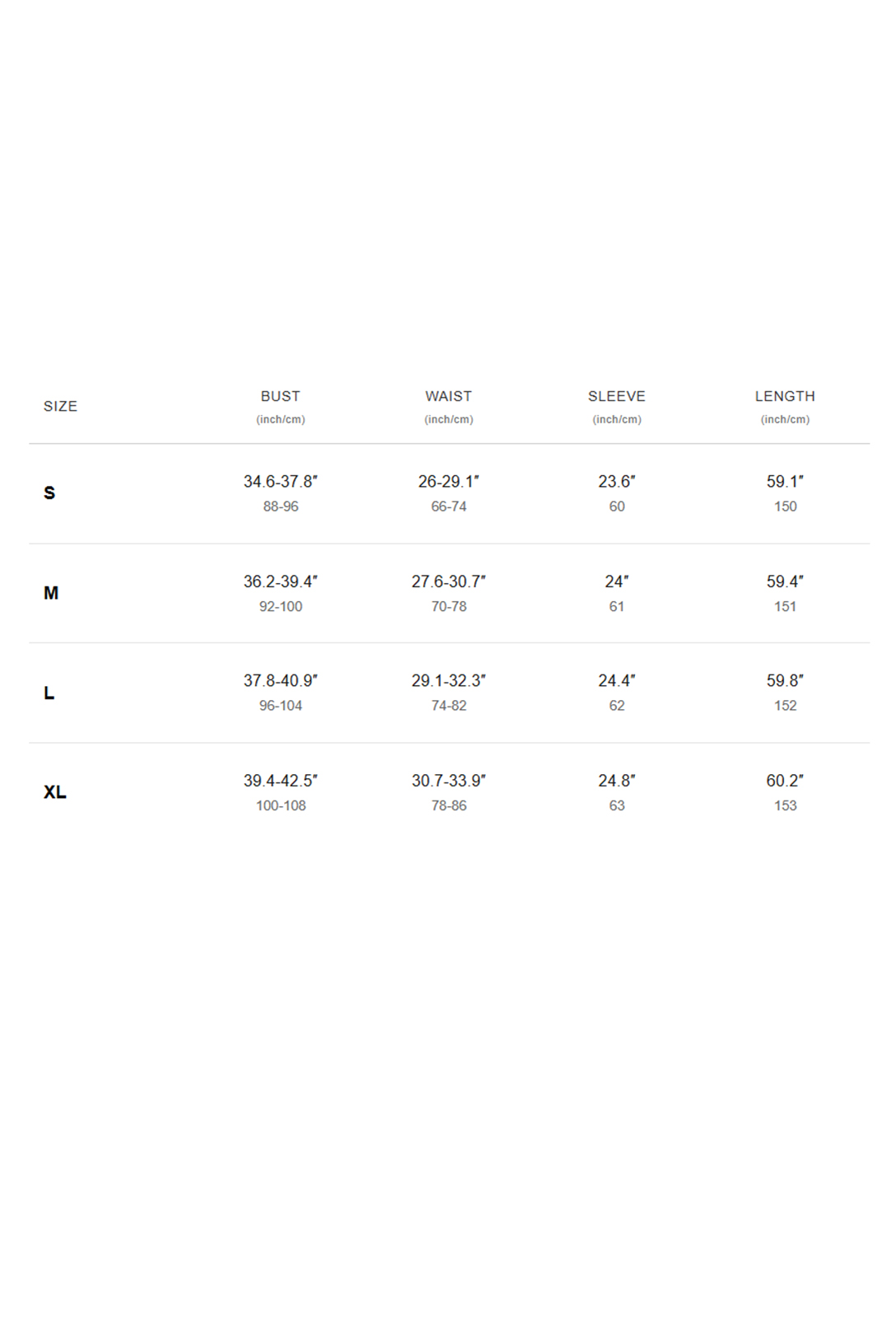
Task: Select the L size row label
Action: [49, 693]
